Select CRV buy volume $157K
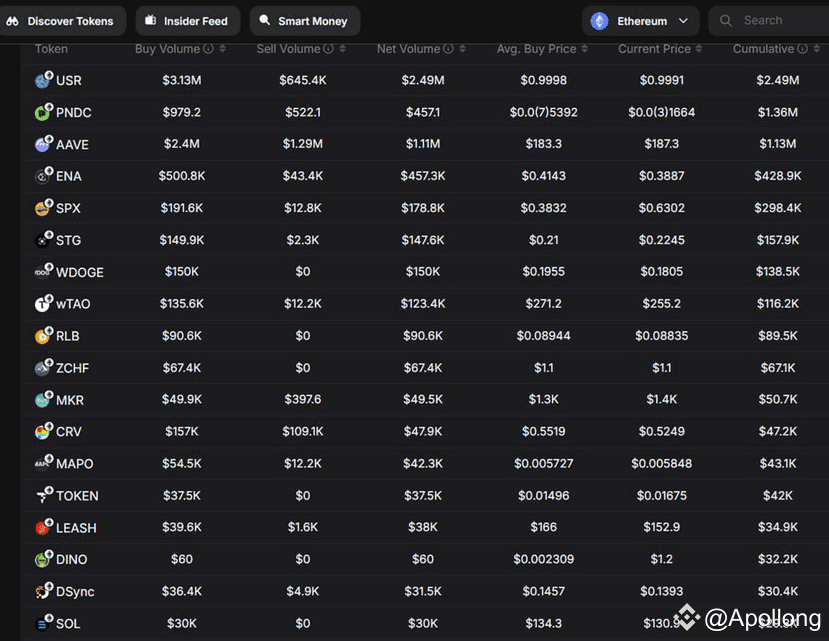Image resolution: width=829 pixels, height=641 pixels. click(x=182, y=432)
